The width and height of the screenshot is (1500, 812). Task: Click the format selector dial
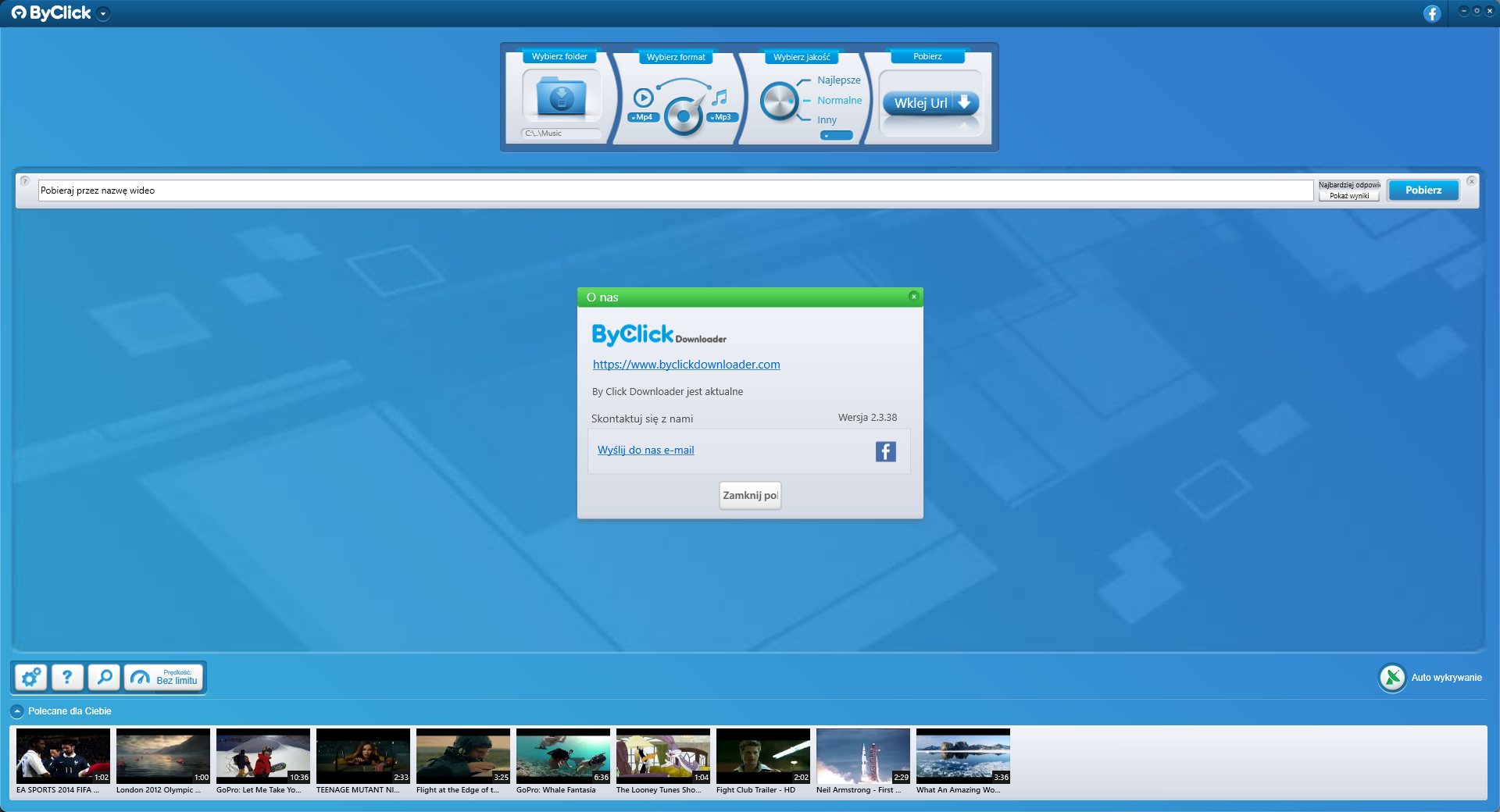pos(684,116)
